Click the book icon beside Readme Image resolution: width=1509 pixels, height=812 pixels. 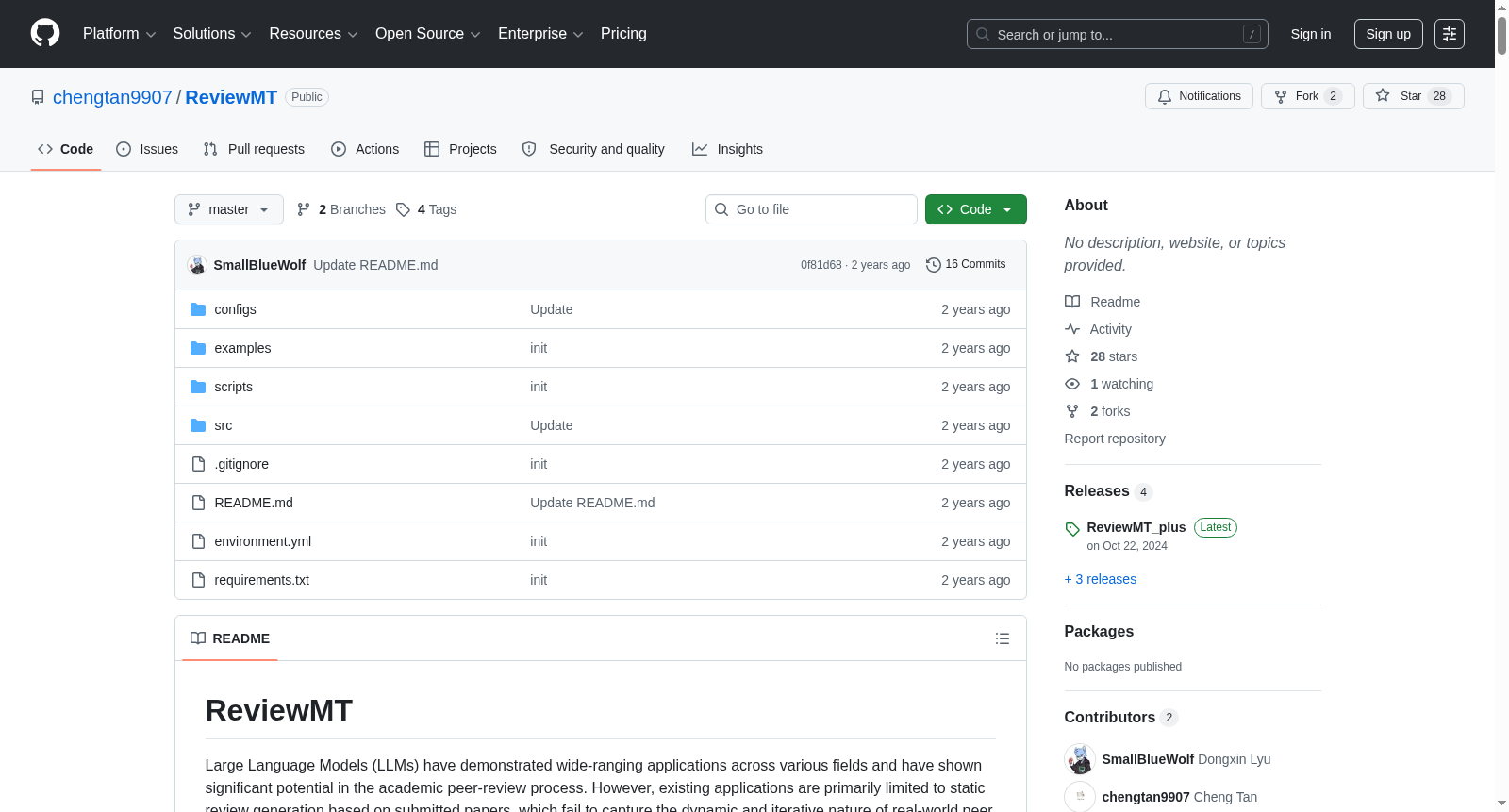point(1072,302)
